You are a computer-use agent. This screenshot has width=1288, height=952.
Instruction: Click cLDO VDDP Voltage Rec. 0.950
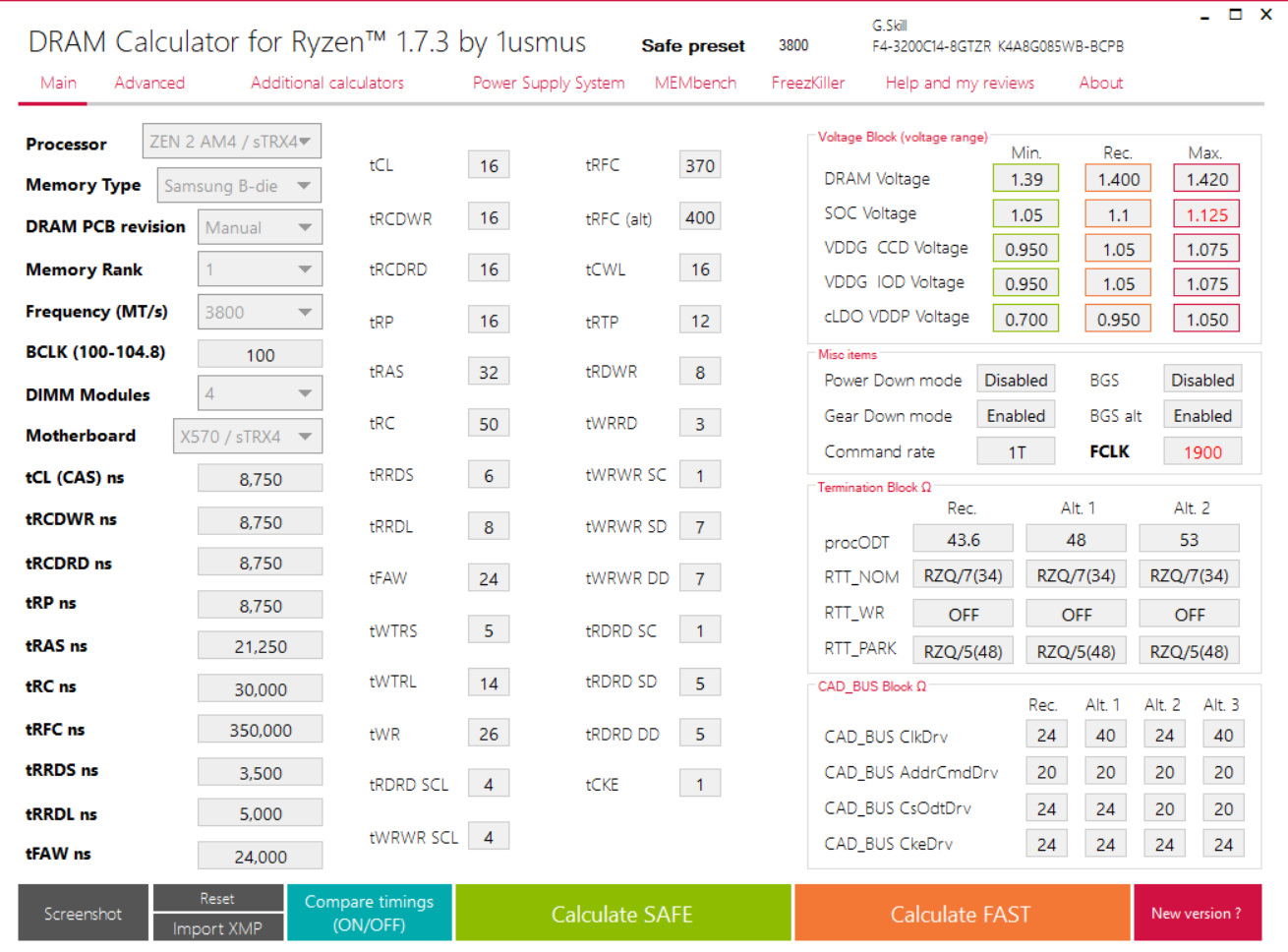click(1119, 319)
